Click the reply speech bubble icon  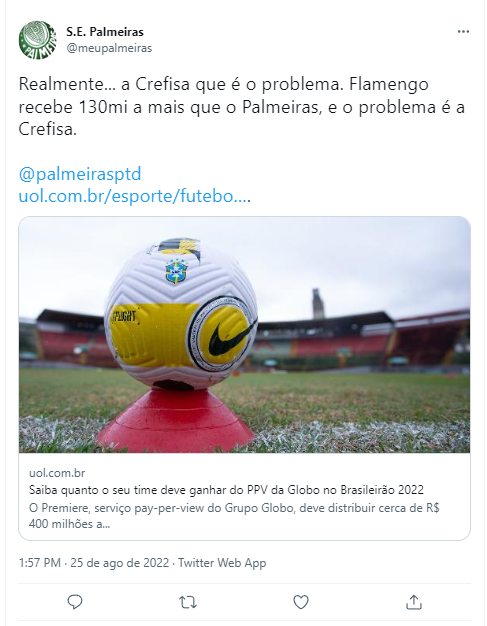(x=75, y=602)
